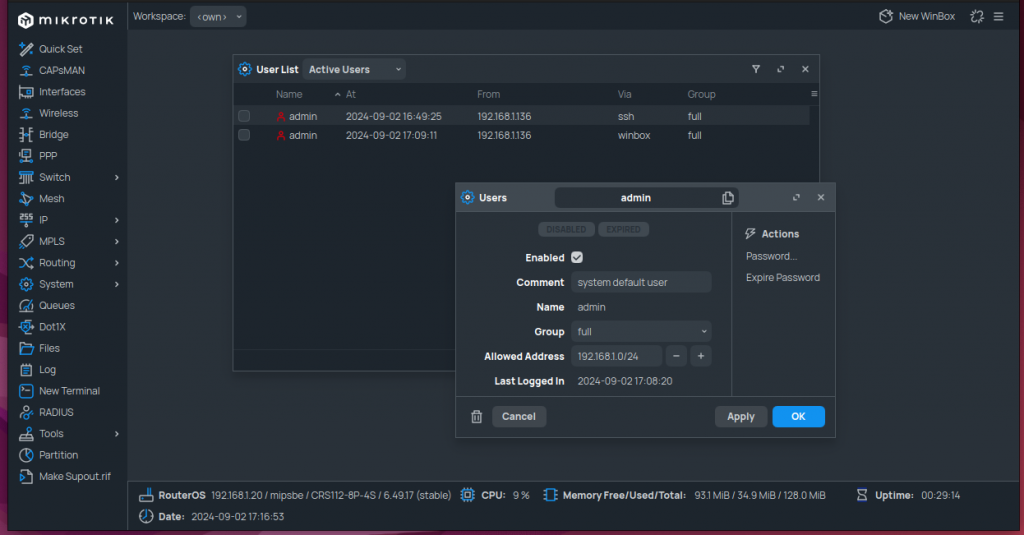The image size is (1024, 535).
Task: Sort by the Group column header
Action: point(701,95)
